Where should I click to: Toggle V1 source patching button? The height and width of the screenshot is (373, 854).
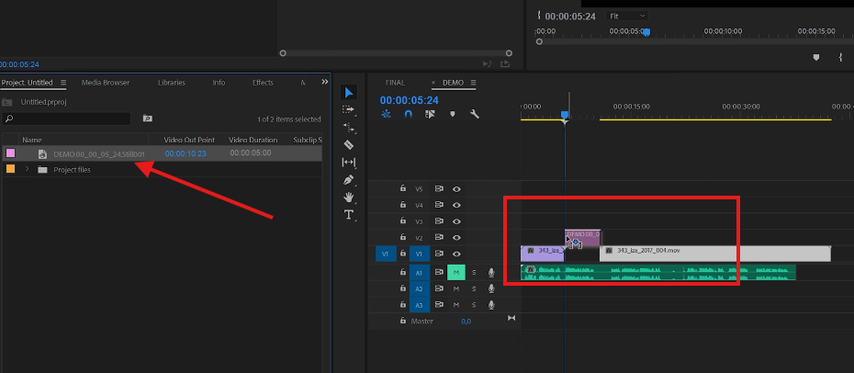pyautogui.click(x=385, y=254)
